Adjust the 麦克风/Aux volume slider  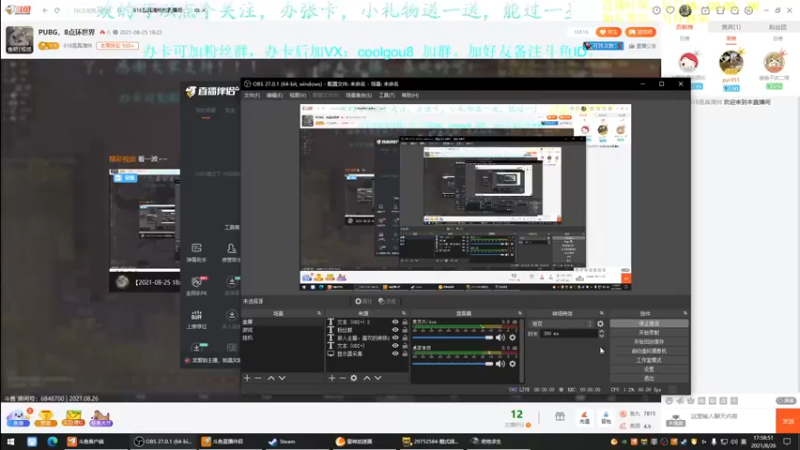point(453,337)
